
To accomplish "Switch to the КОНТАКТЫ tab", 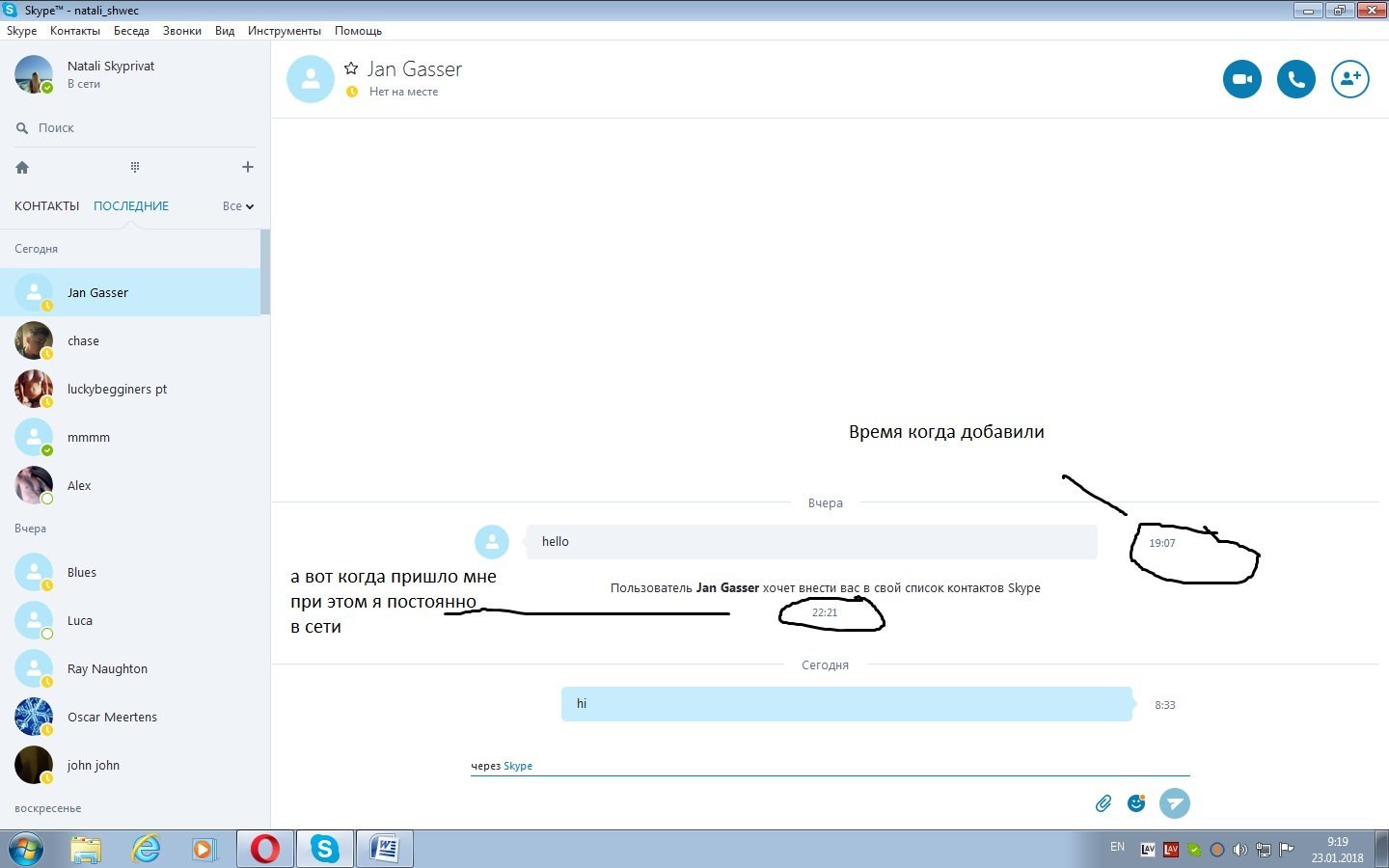I will [46, 205].
